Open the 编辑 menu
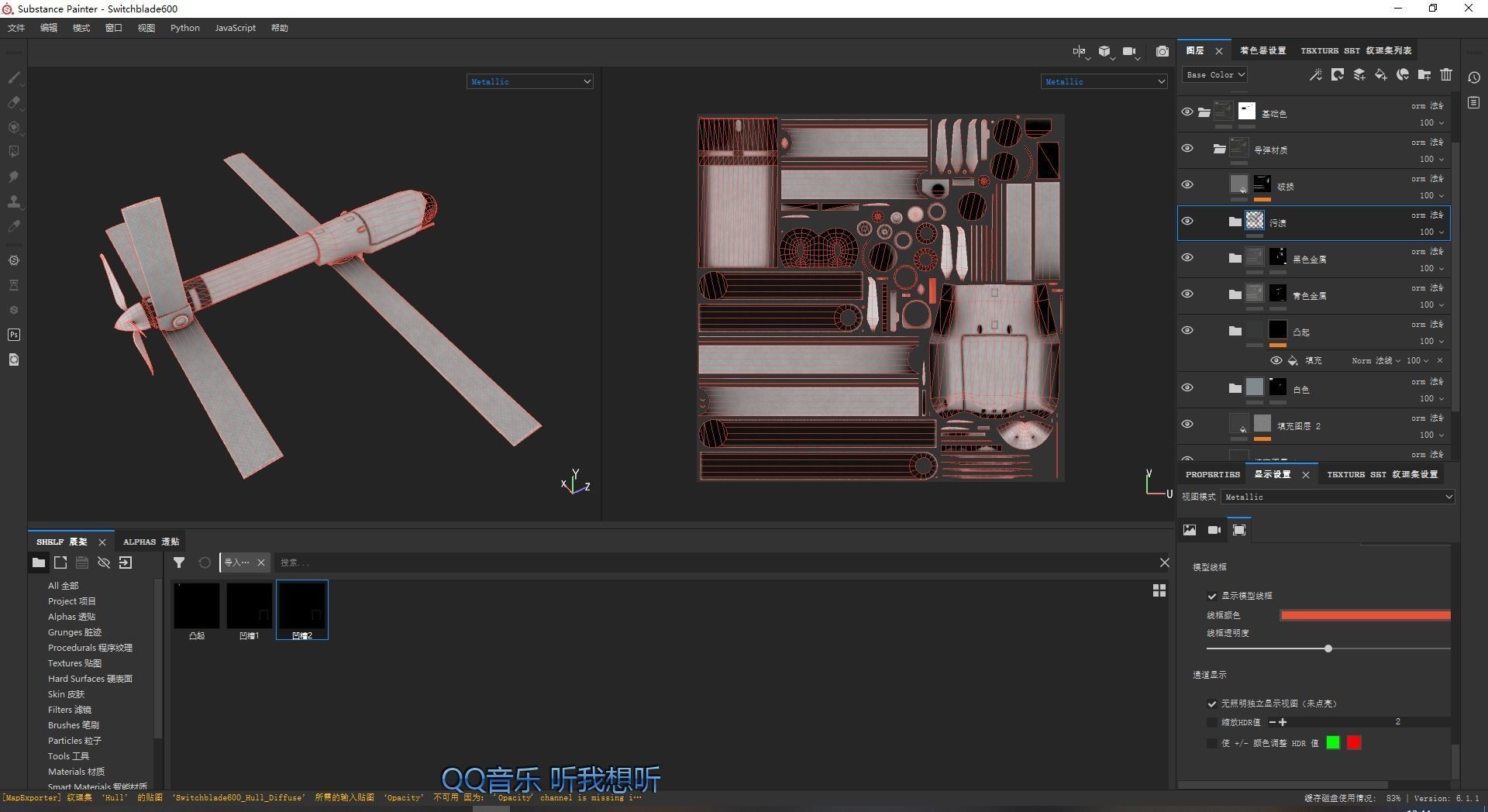Screen dimensions: 1488x812 49,28
